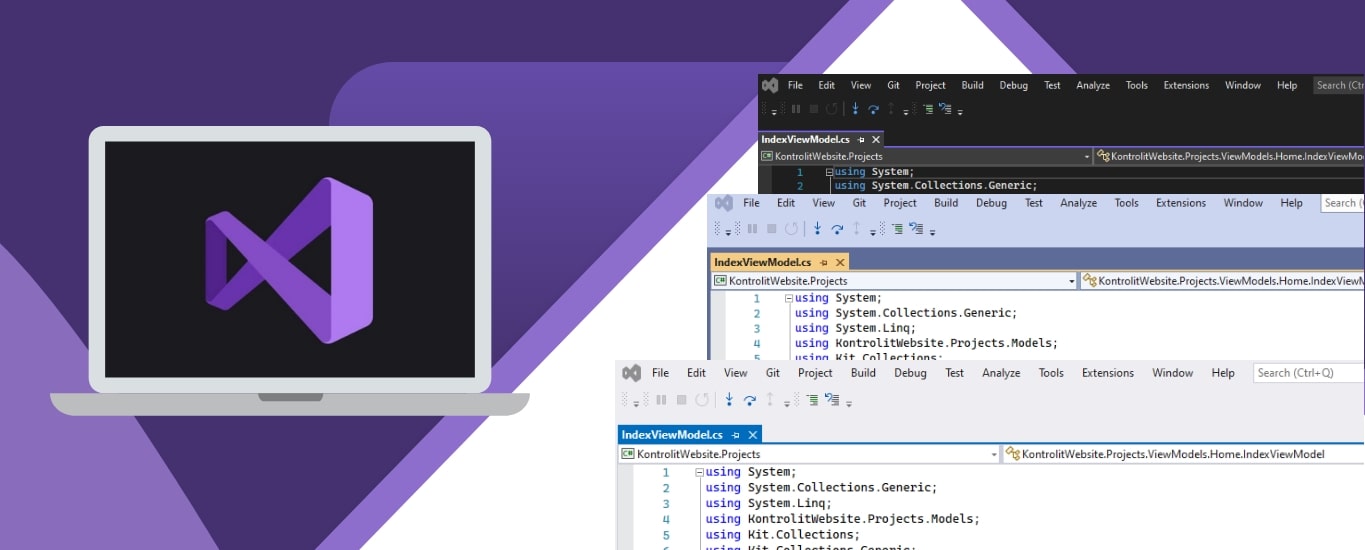Click Restart icon in the dark window toolbar
This screenshot has height=550, width=1365.
tap(832, 109)
